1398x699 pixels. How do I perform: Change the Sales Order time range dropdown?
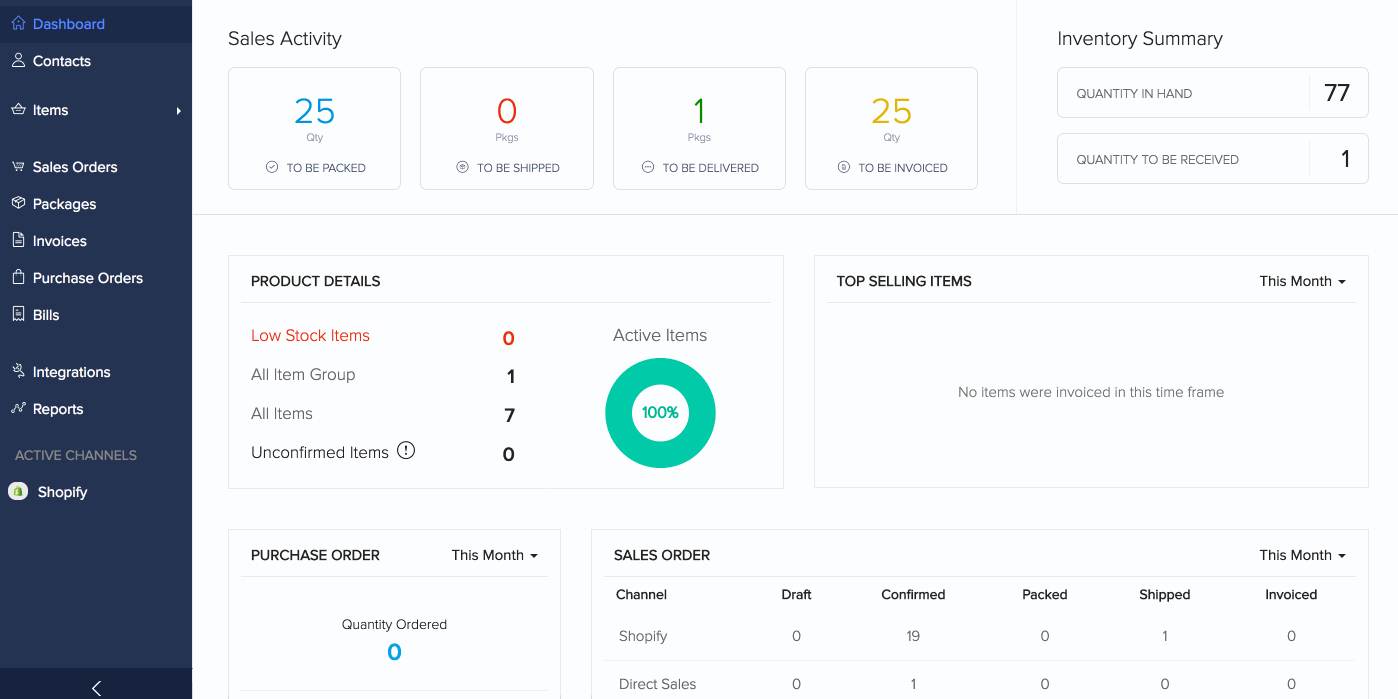click(1302, 555)
